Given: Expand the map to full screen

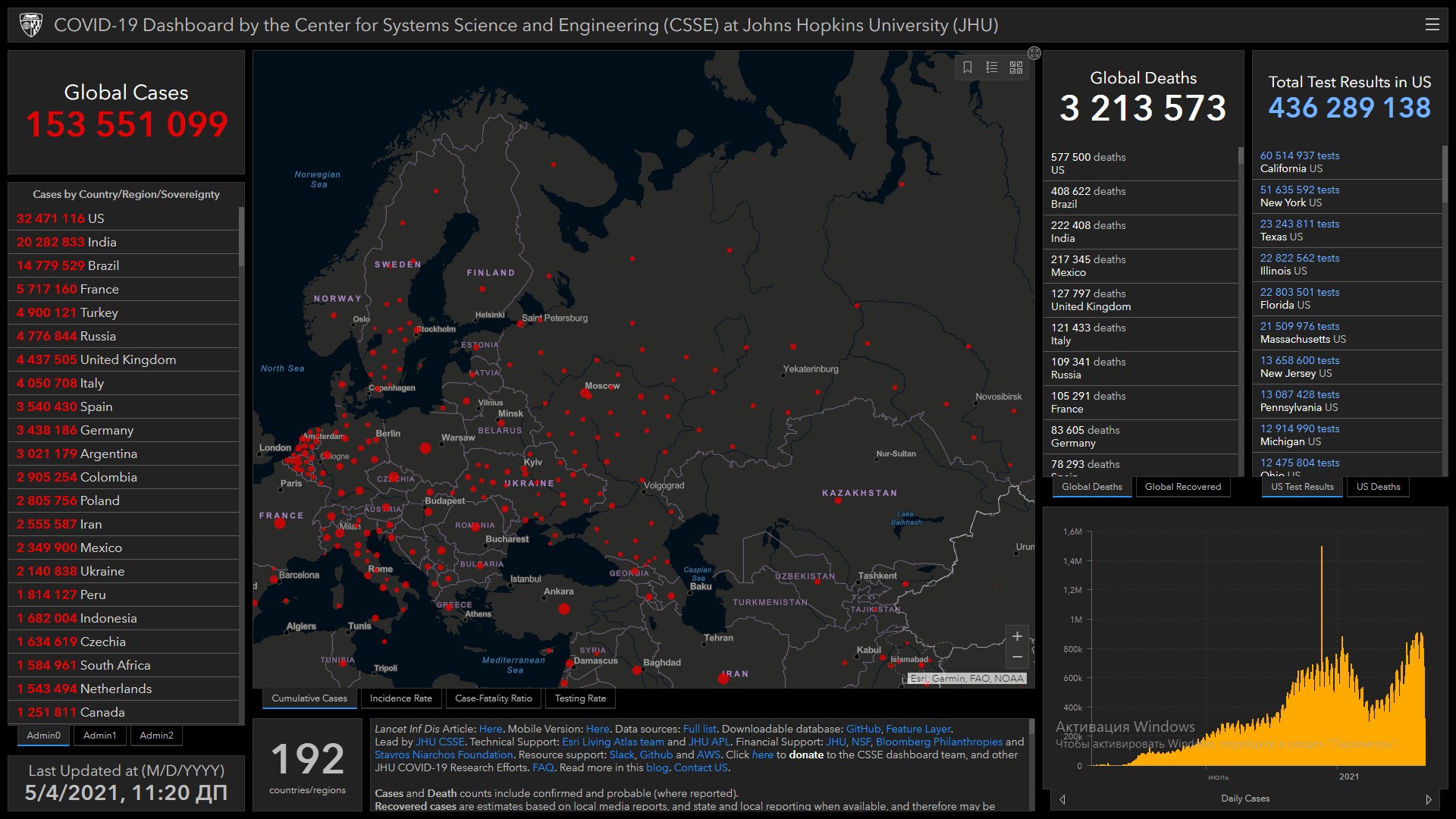Looking at the screenshot, I should pyautogui.click(x=1034, y=53).
